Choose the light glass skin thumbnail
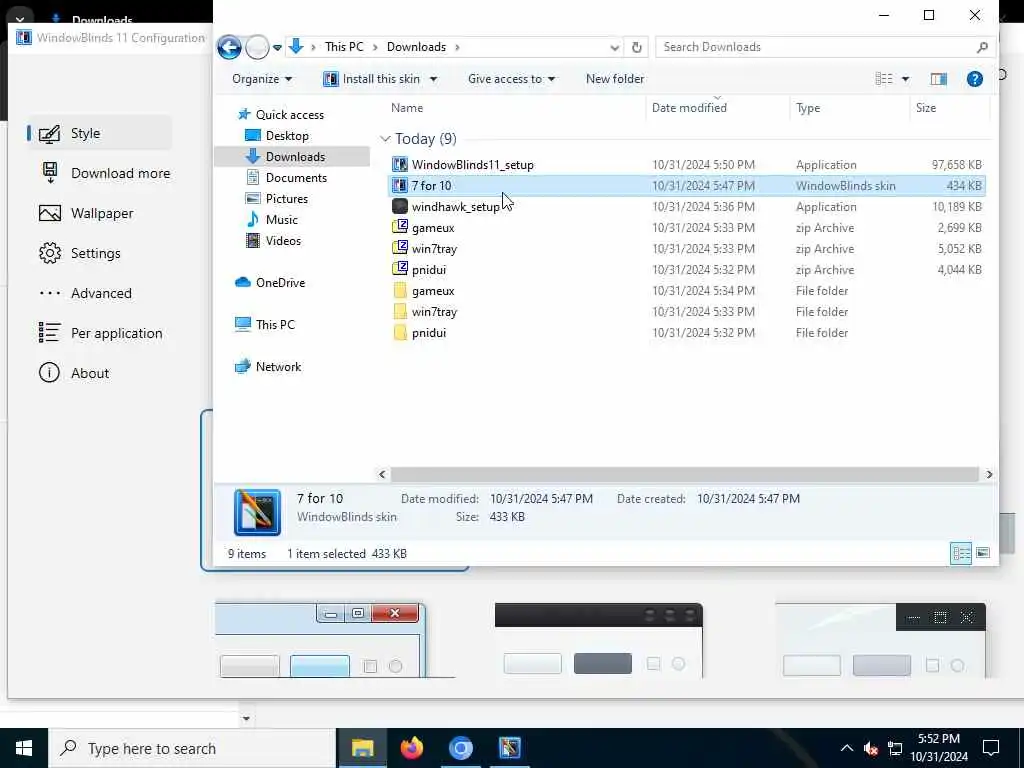Screen dimensions: 1024x768 pyautogui.click(x=880, y=641)
